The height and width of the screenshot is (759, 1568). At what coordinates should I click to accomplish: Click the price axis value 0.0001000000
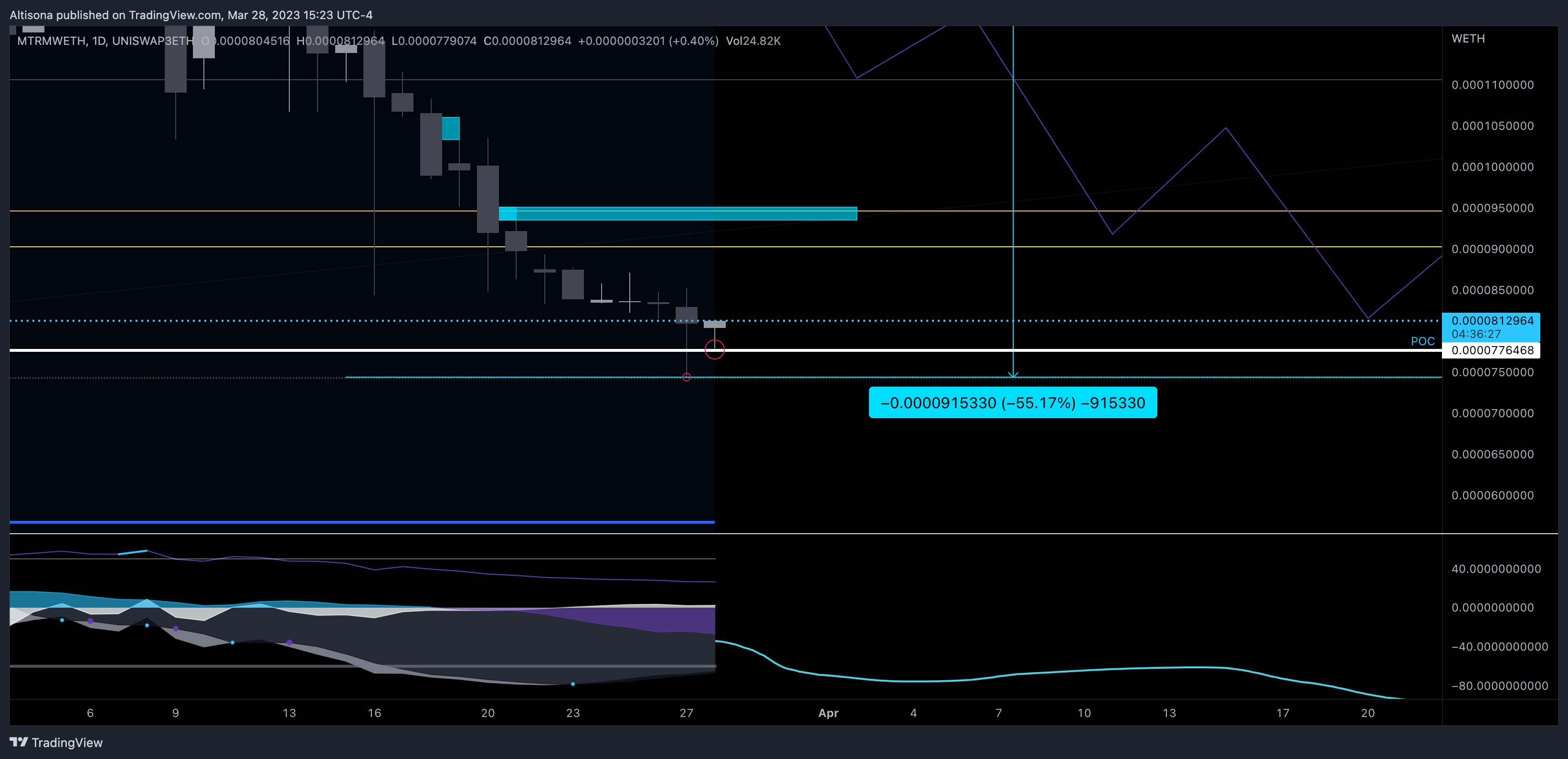click(1493, 167)
